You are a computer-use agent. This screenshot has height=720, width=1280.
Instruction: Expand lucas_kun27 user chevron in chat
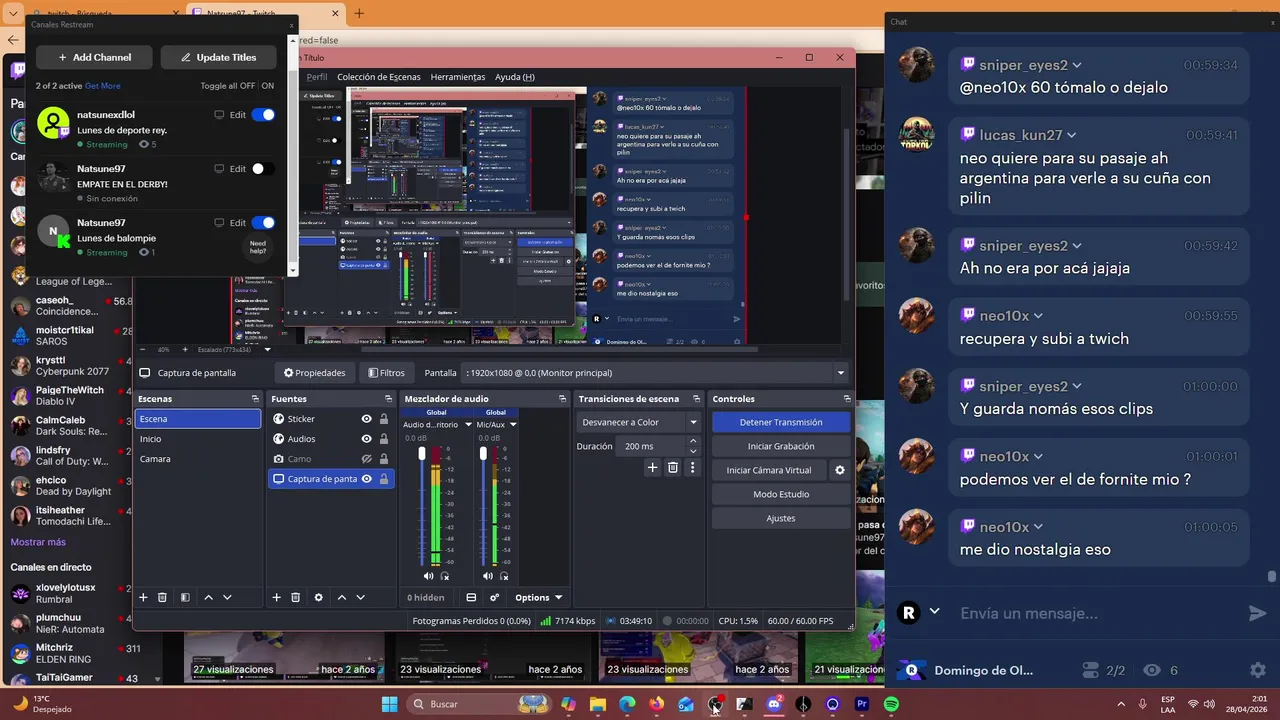click(x=1071, y=135)
